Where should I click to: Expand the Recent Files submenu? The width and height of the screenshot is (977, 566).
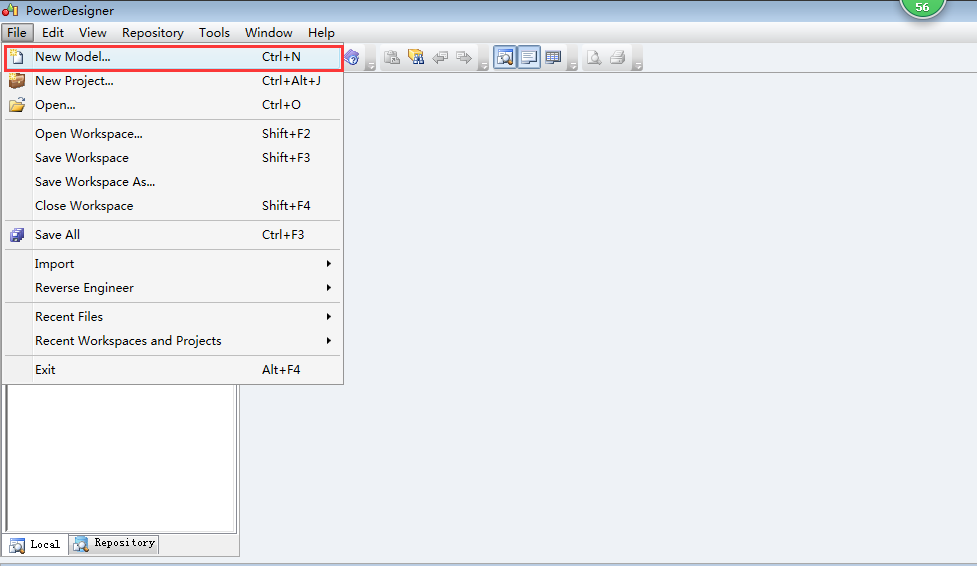[174, 317]
